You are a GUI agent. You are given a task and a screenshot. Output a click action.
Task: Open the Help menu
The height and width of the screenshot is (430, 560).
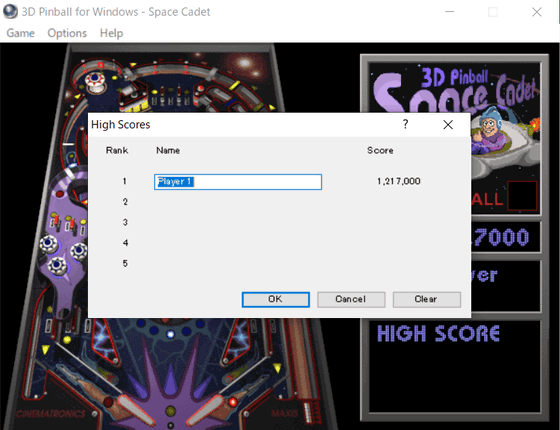click(x=111, y=33)
